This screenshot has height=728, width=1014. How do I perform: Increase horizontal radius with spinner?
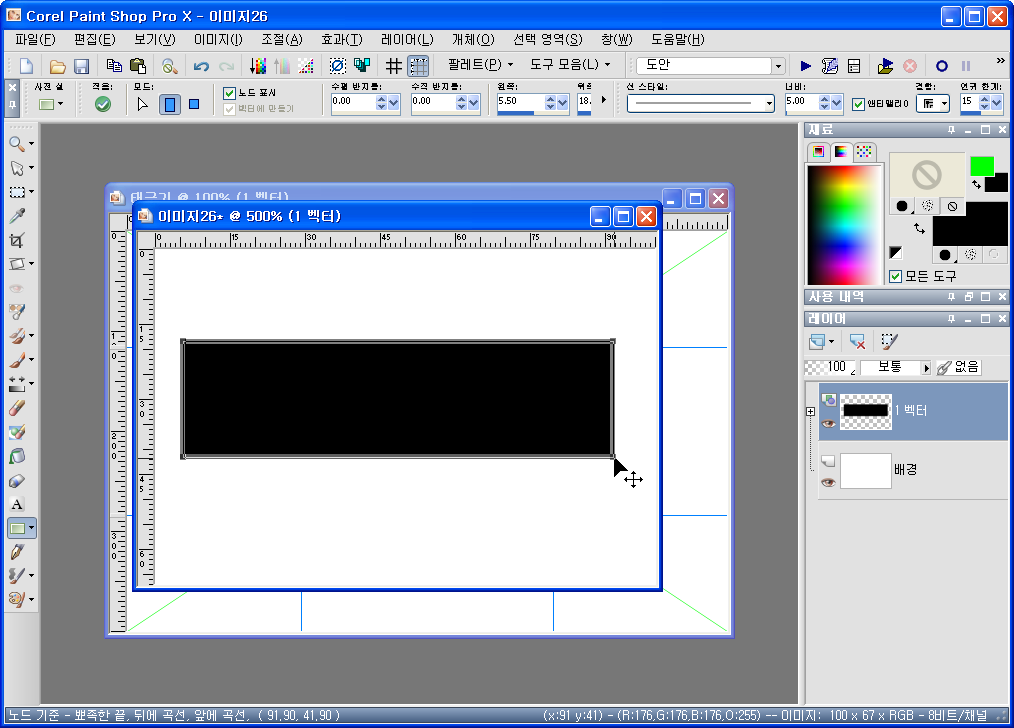click(x=381, y=98)
